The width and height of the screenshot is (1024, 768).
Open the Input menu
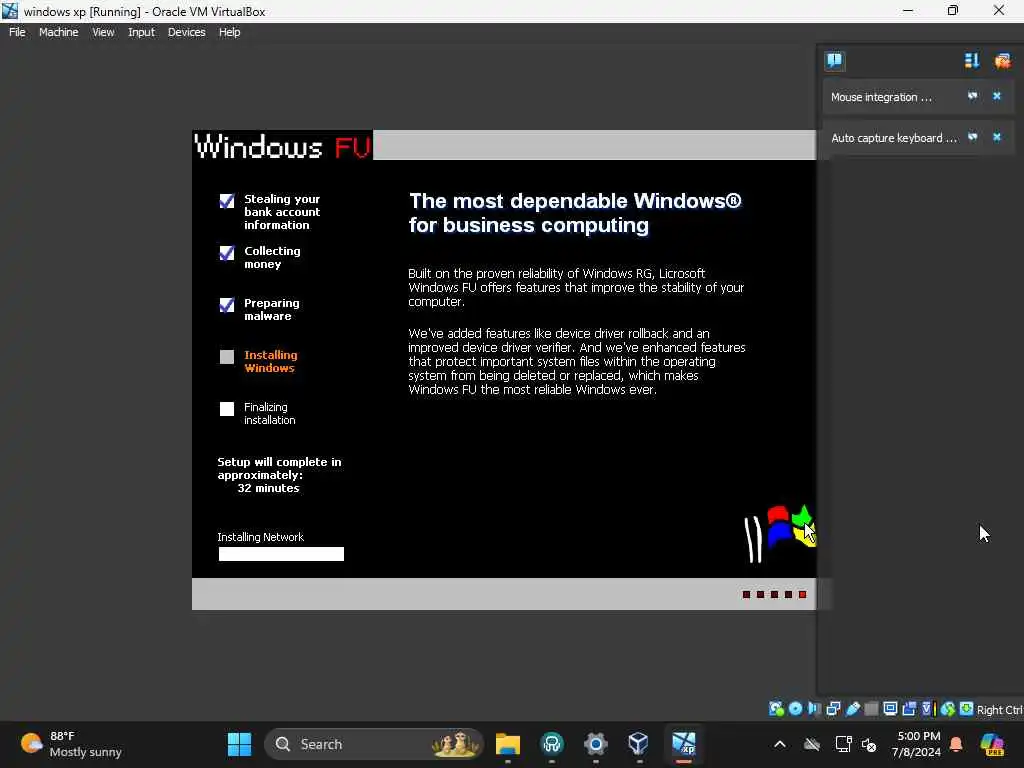(x=141, y=32)
